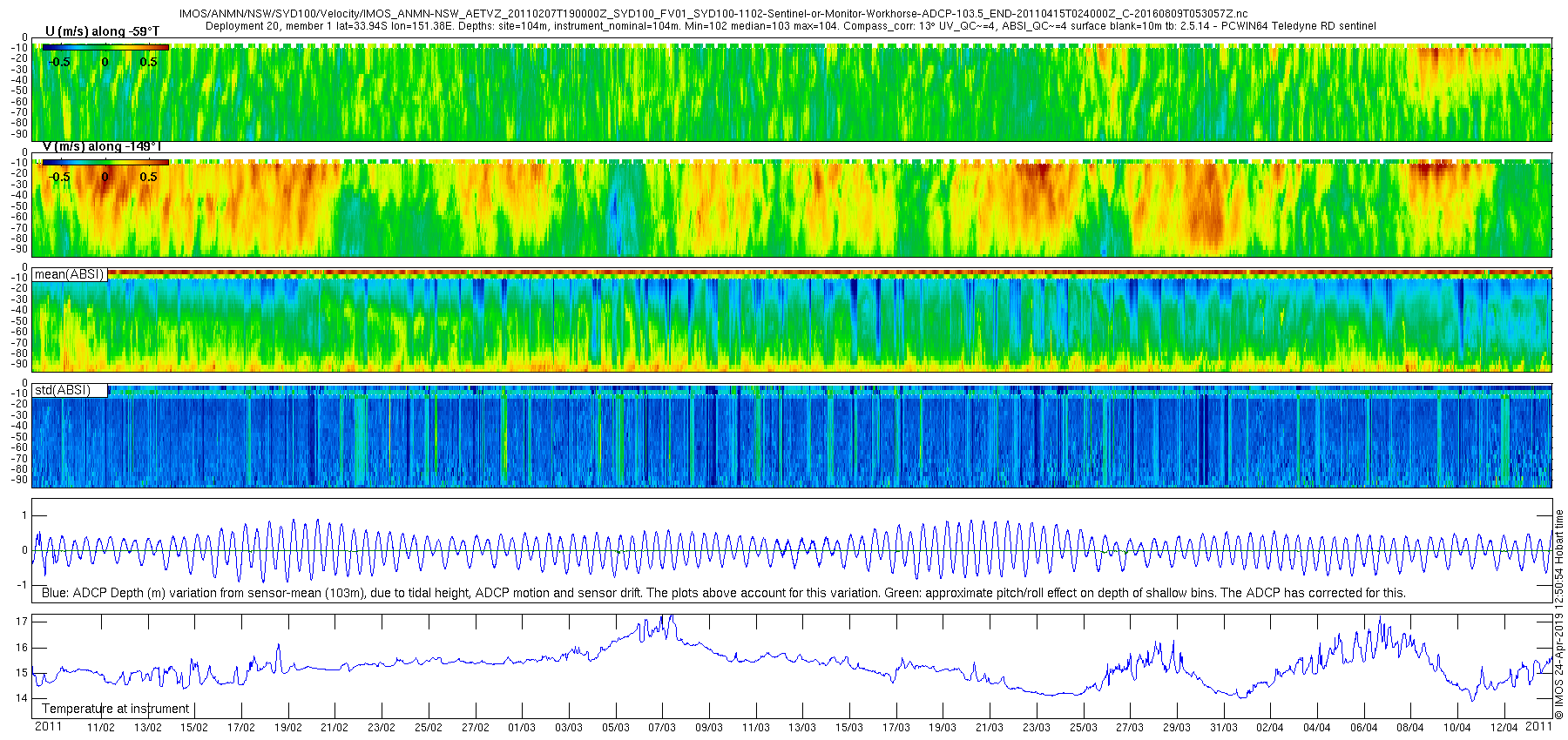Select the IMOS file path title line
This screenshot has width=1568, height=740.
coord(713,14)
